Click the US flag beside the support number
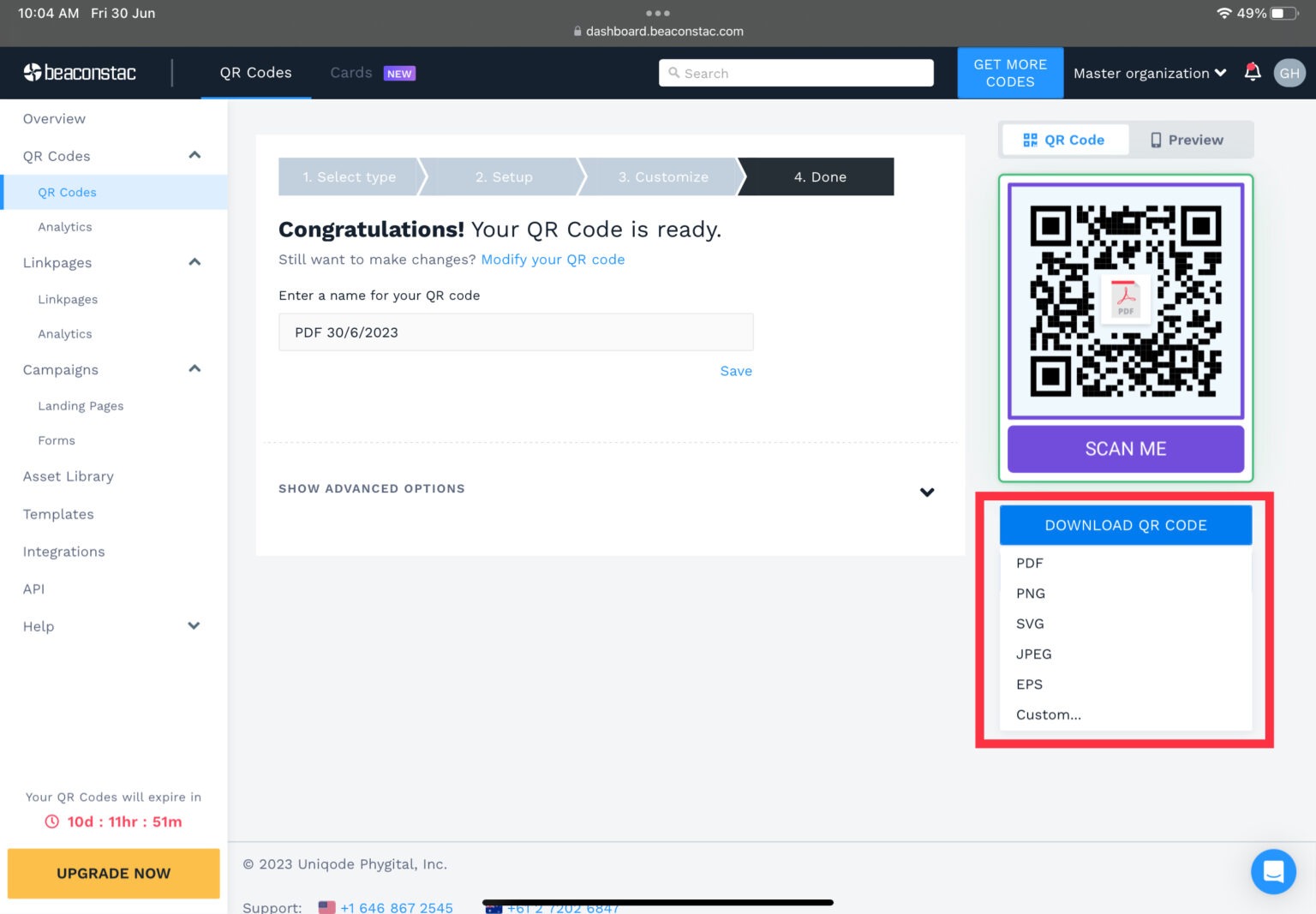The width and height of the screenshot is (1316, 914). tap(326, 905)
